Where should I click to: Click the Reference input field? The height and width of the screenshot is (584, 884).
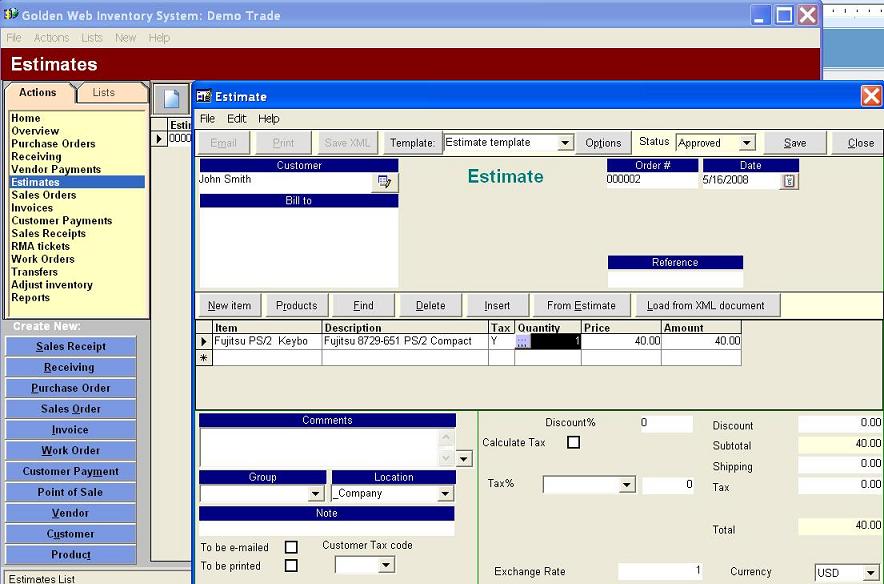[675, 280]
